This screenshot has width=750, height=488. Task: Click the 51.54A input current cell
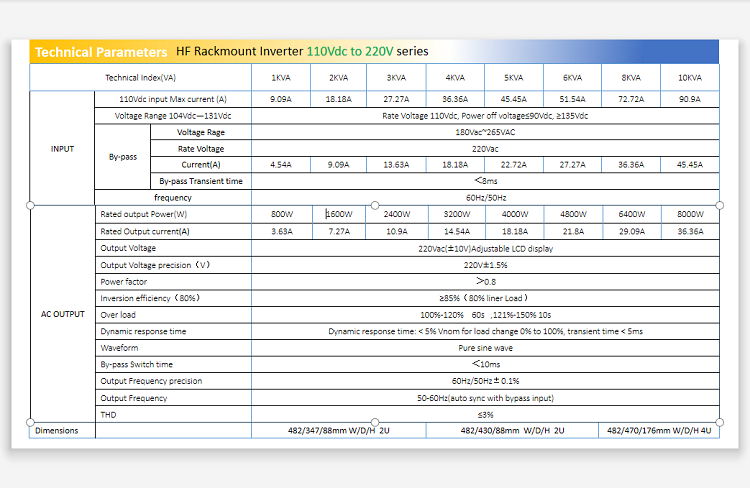point(573,99)
